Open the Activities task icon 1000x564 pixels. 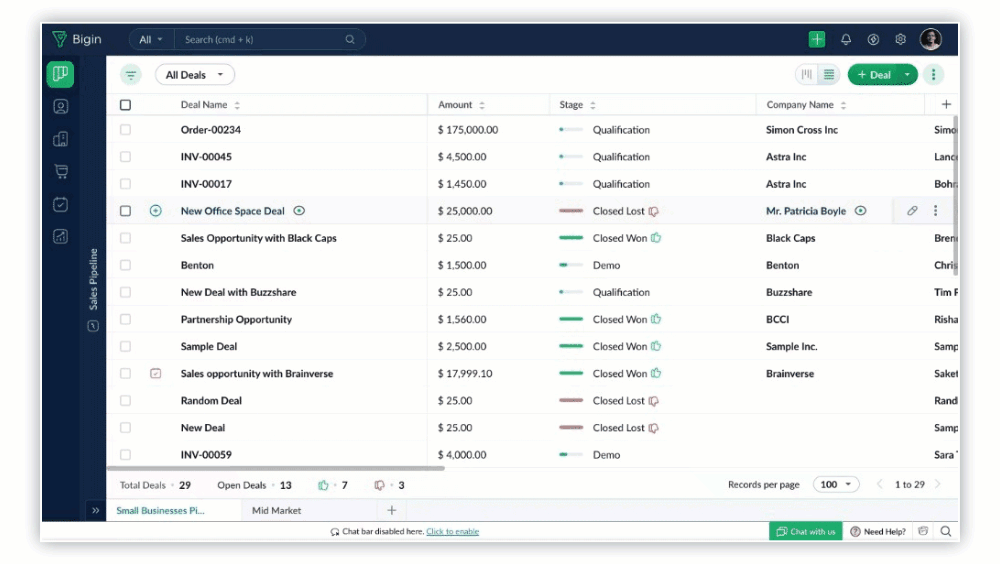61,204
